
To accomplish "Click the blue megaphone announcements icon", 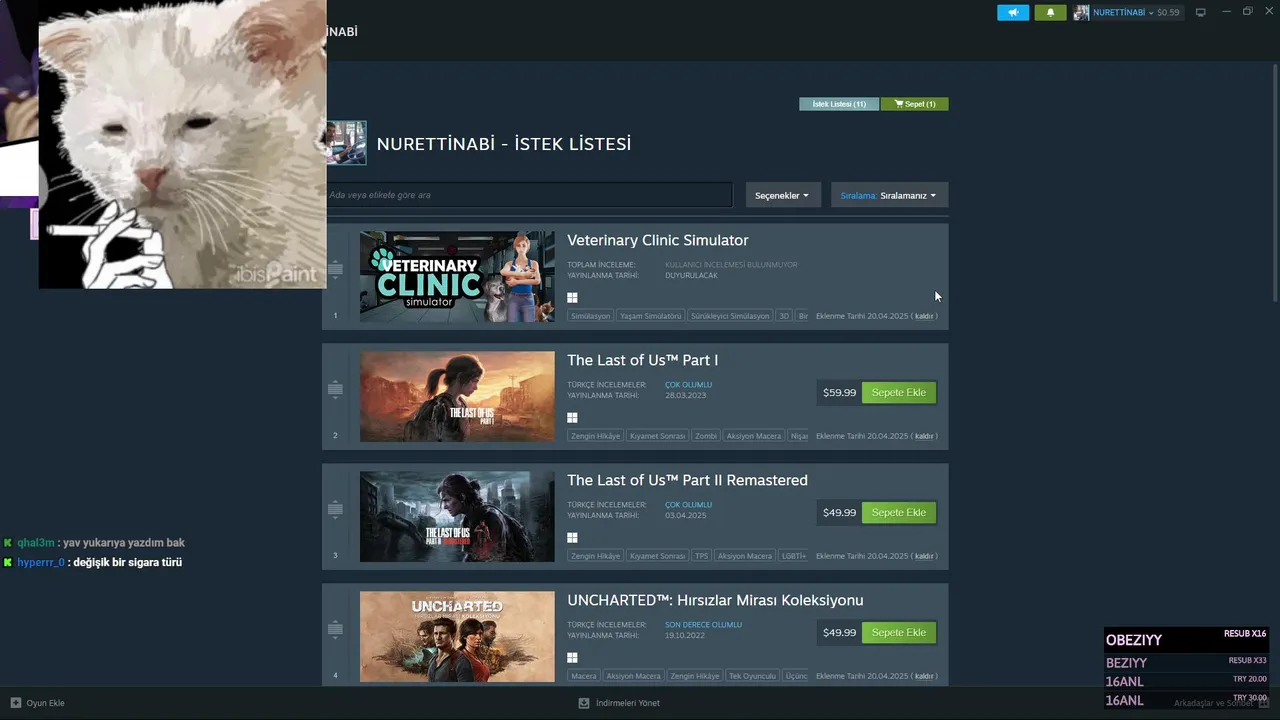I will (1013, 13).
